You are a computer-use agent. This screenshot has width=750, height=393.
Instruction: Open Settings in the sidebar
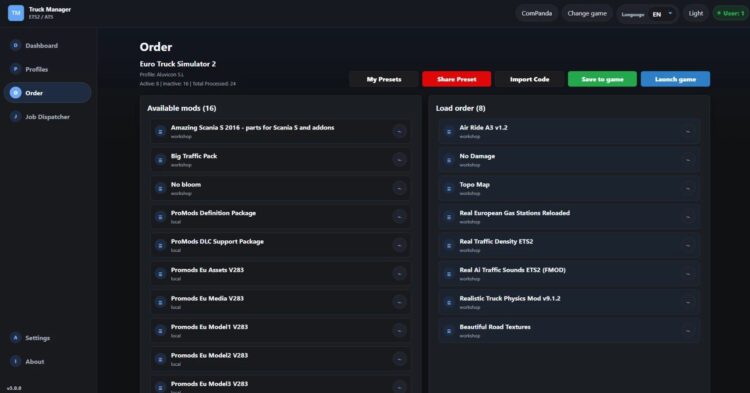point(47,338)
